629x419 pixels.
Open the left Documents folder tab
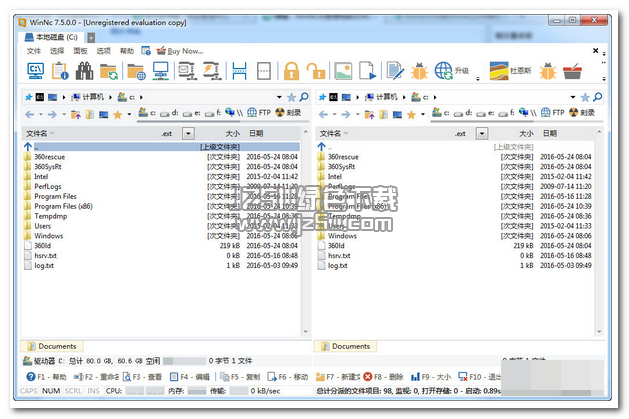coord(52,346)
